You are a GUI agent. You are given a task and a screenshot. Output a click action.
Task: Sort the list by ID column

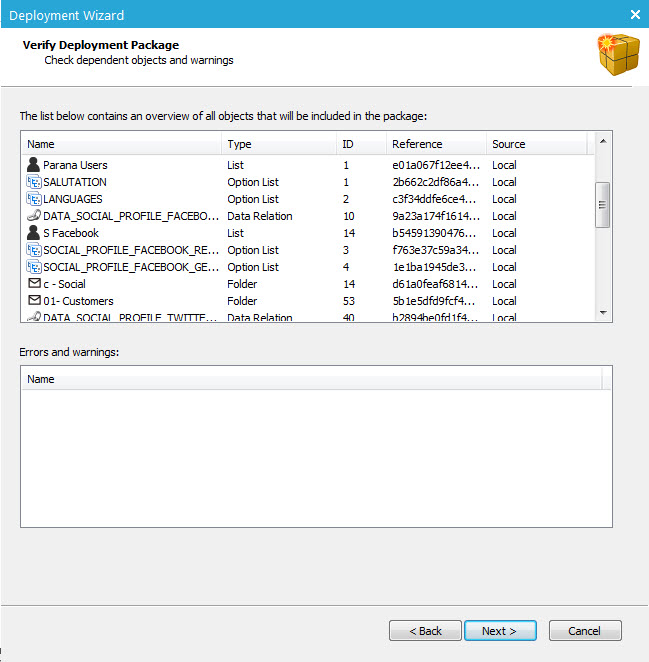(x=360, y=144)
